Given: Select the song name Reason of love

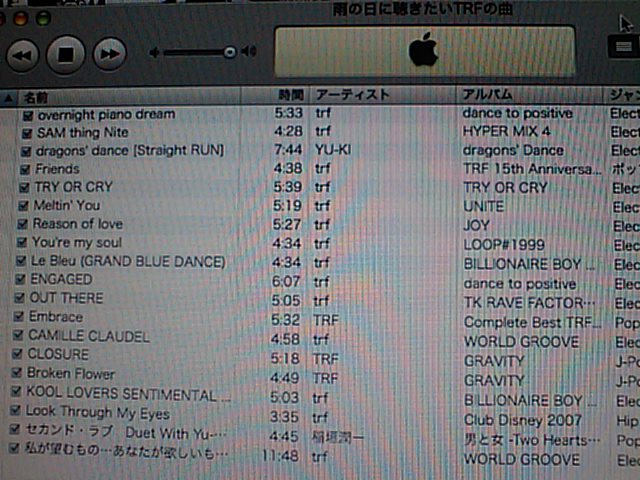Looking at the screenshot, I should pyautogui.click(x=78, y=224).
